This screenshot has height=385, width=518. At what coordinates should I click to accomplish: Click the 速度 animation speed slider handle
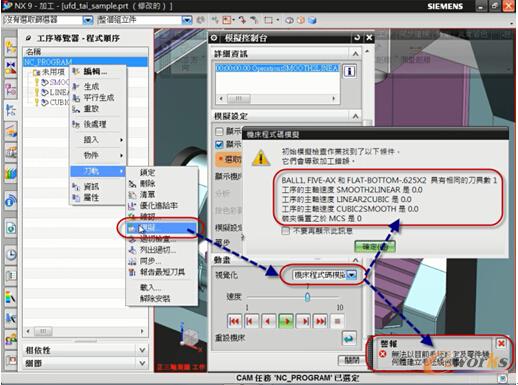[x=307, y=297]
